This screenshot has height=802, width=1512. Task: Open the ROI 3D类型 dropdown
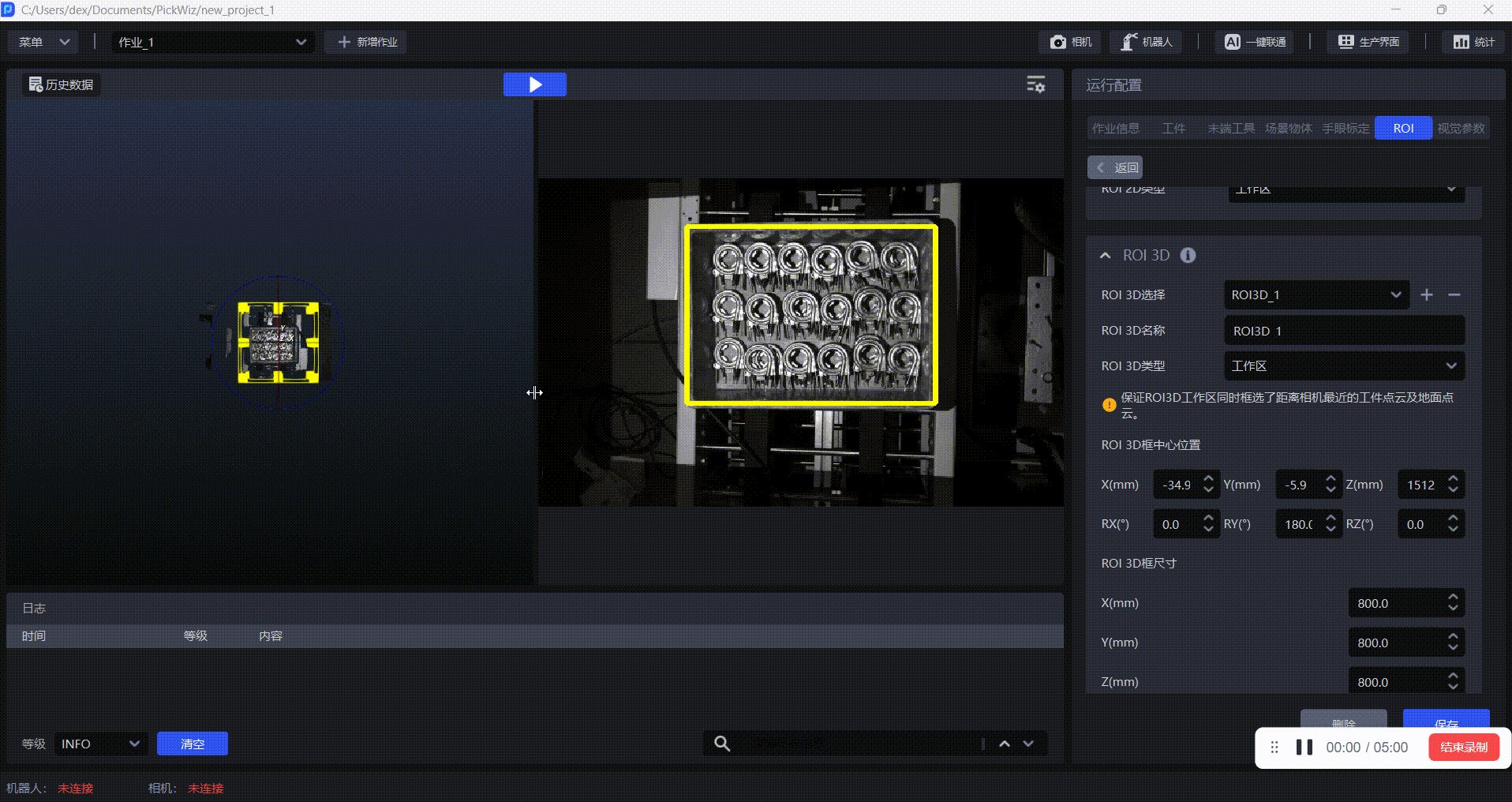point(1344,365)
